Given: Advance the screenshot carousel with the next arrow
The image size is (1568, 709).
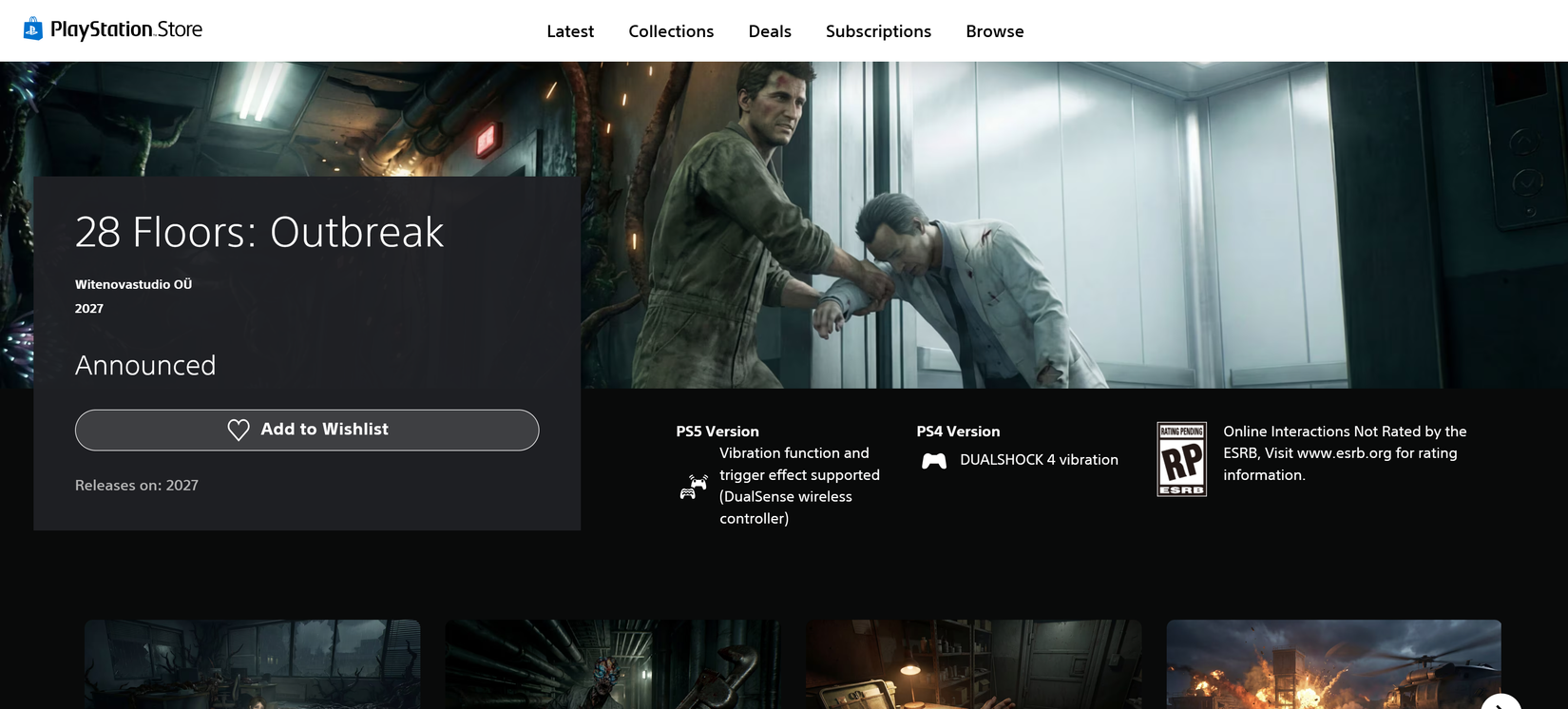Looking at the screenshot, I should click(x=1501, y=703).
